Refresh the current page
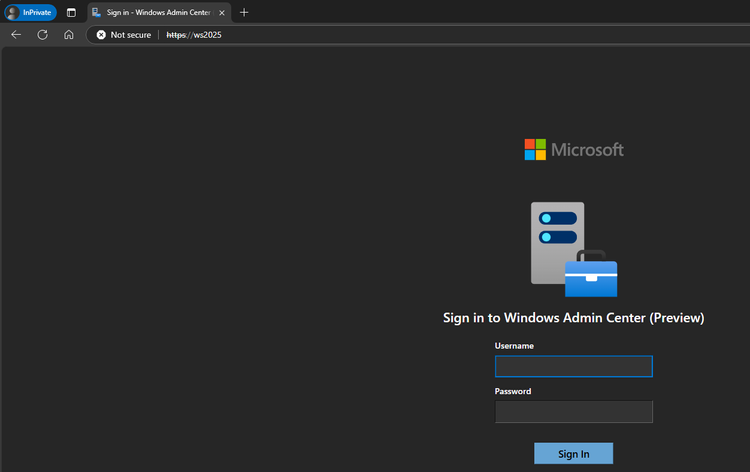Viewport: 750px width, 472px height. (x=43, y=34)
